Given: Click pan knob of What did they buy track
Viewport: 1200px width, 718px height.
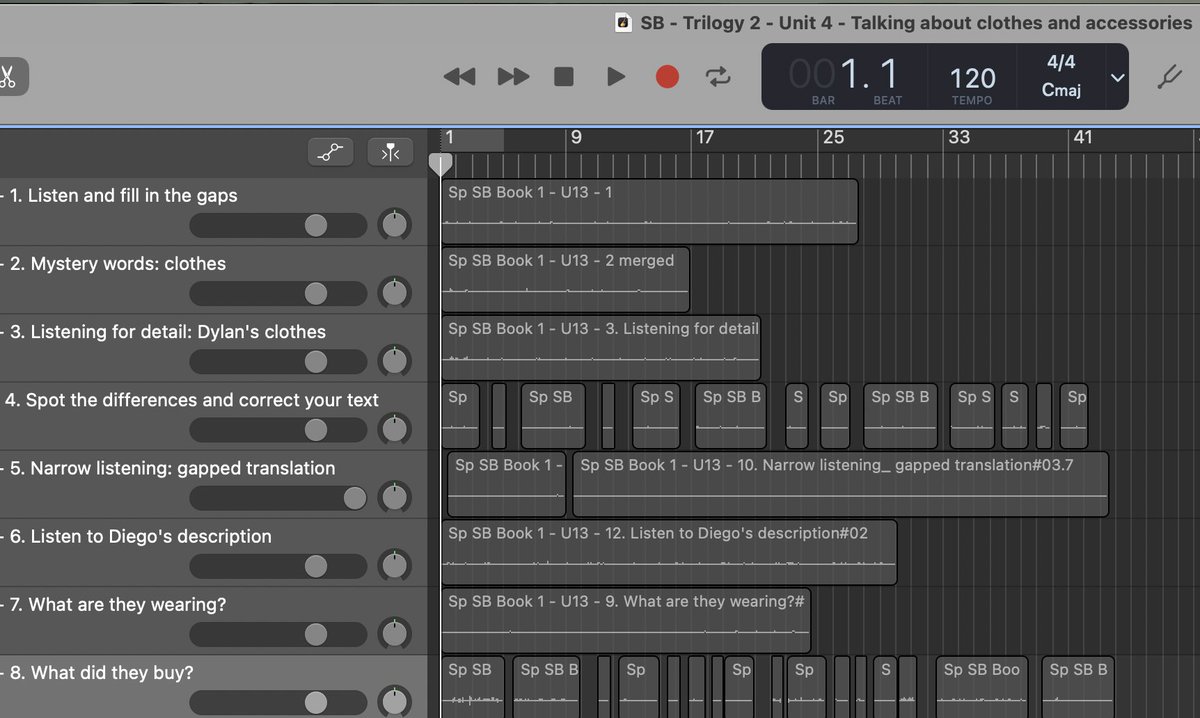Looking at the screenshot, I should click(395, 701).
